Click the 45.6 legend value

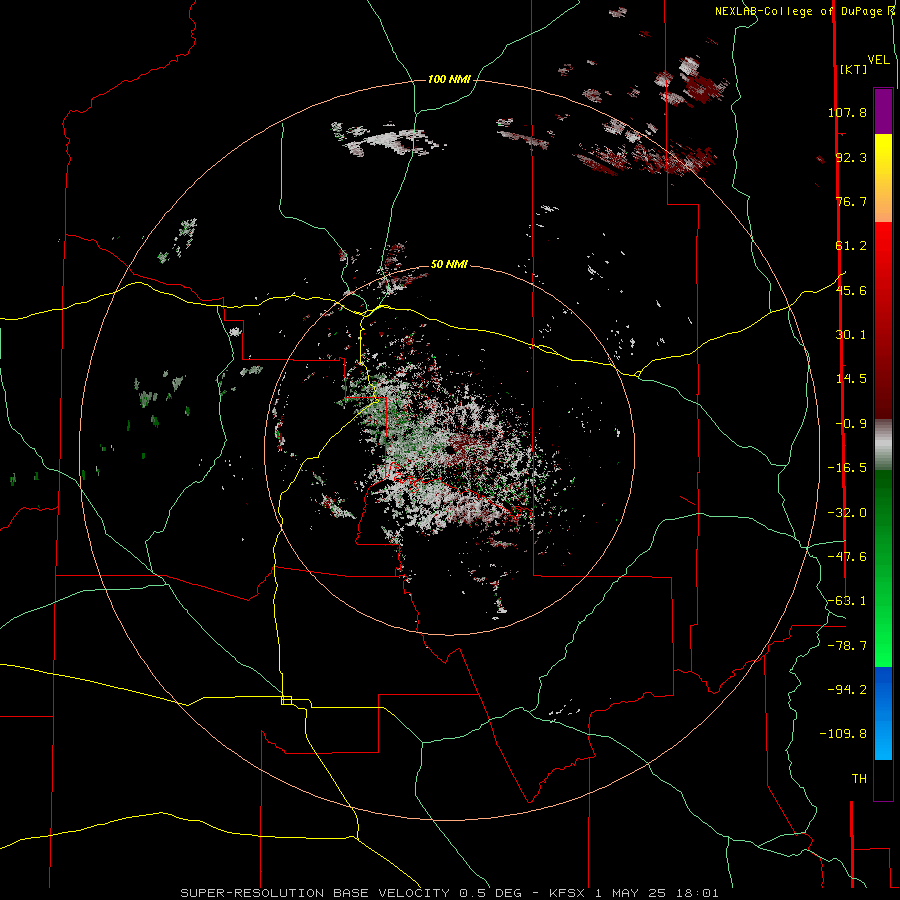point(851,290)
